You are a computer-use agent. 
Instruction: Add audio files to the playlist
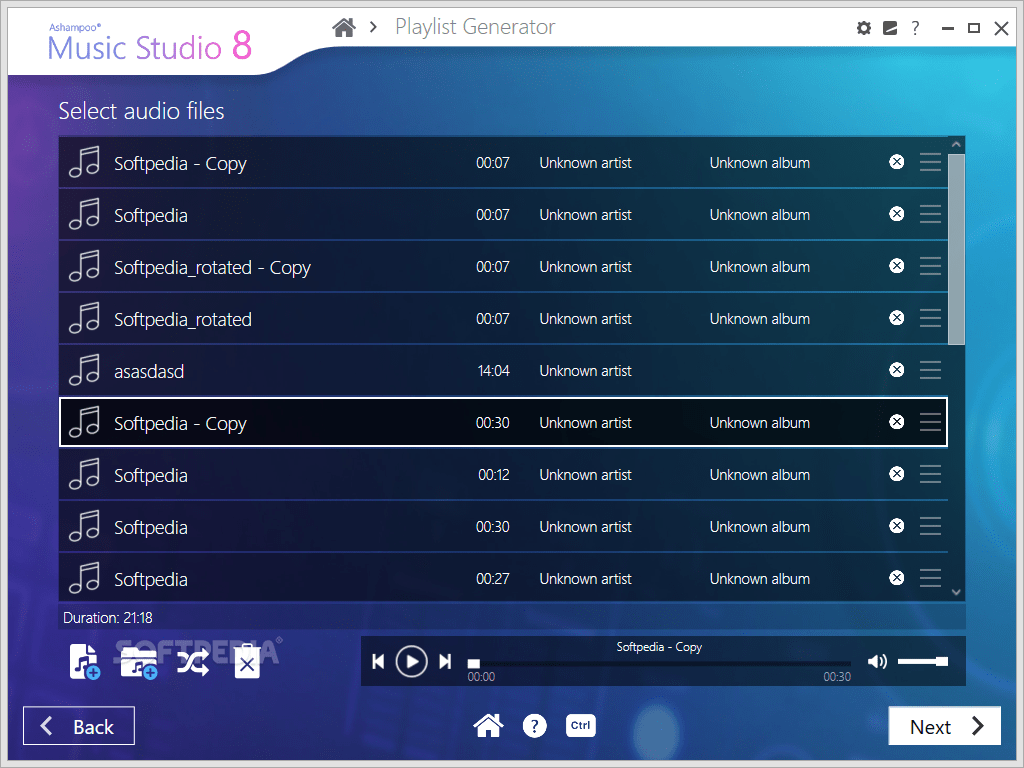(x=84, y=660)
